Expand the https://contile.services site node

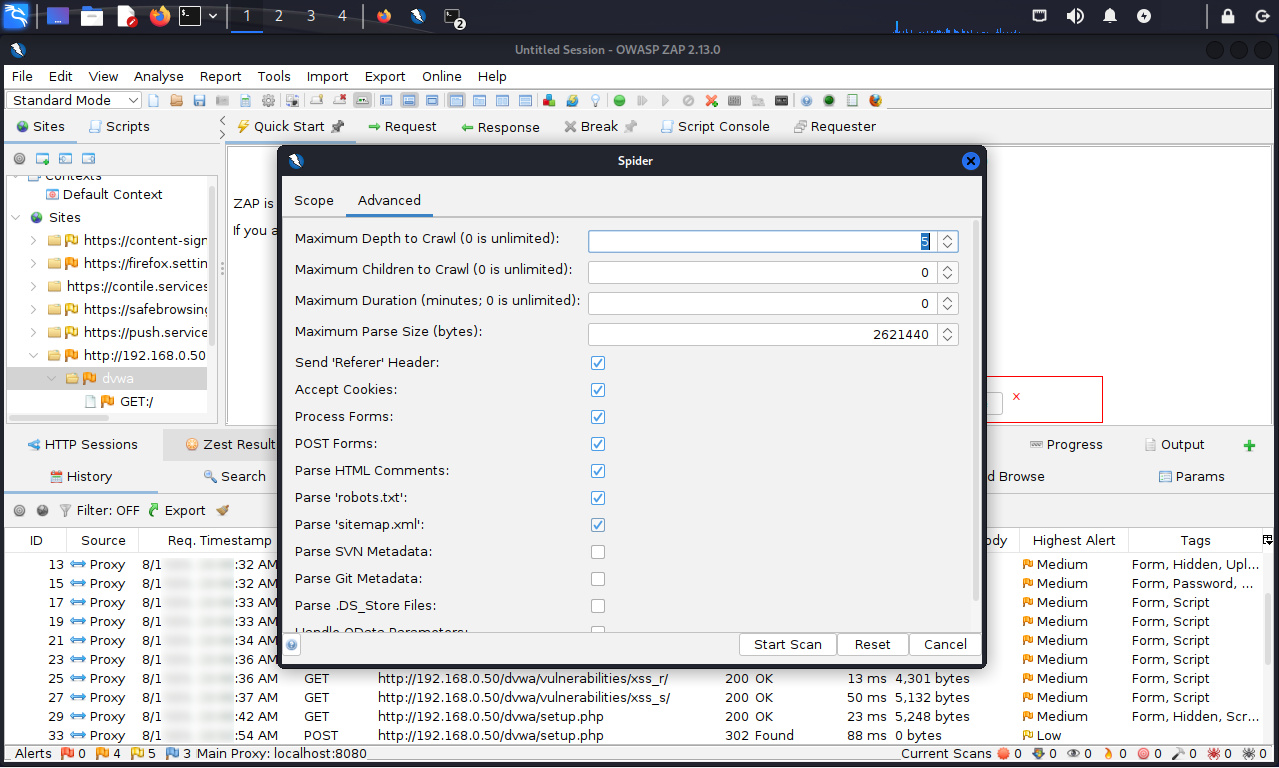click(34, 286)
